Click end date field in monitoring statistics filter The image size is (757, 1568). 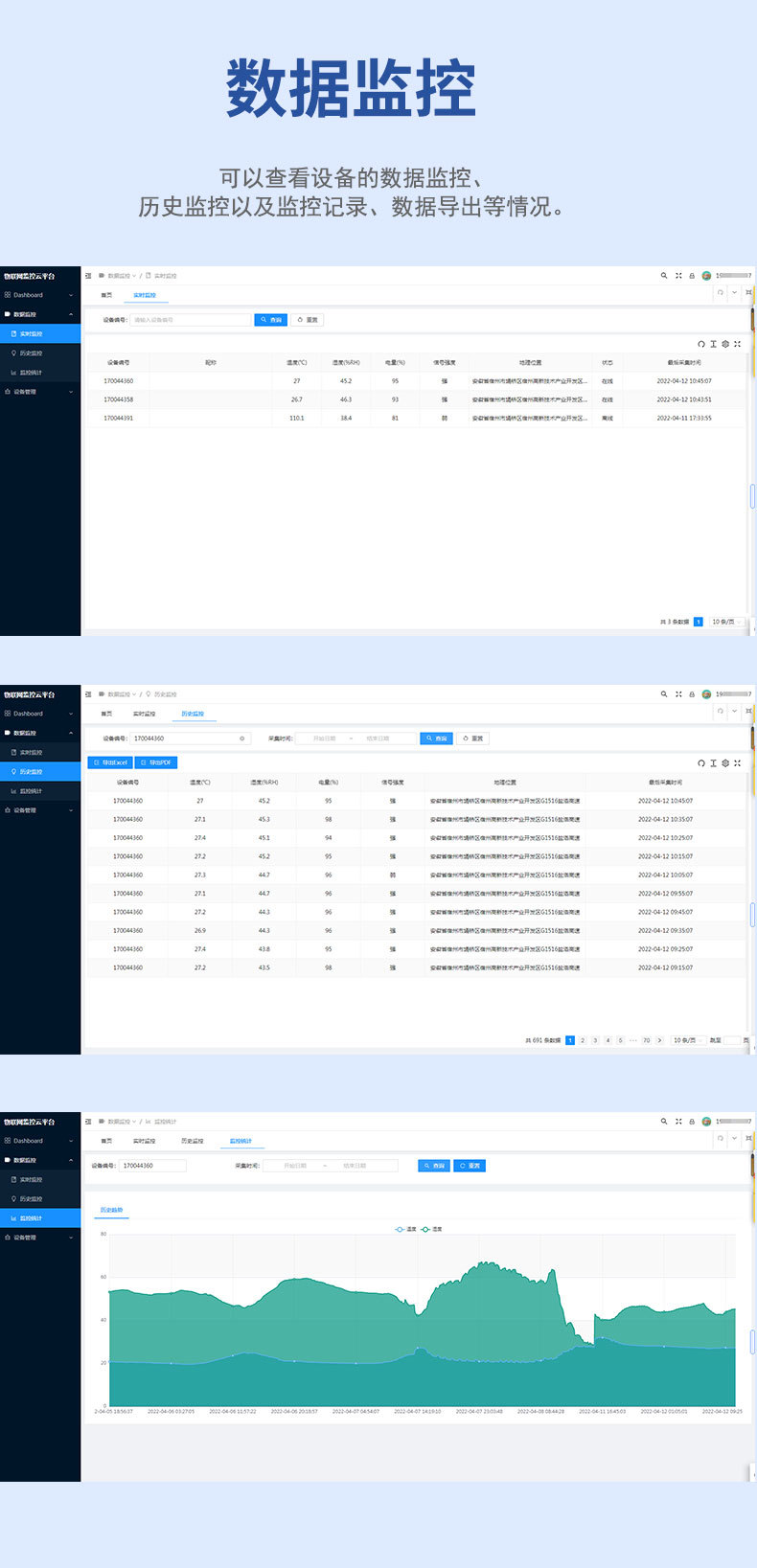pos(356,1166)
